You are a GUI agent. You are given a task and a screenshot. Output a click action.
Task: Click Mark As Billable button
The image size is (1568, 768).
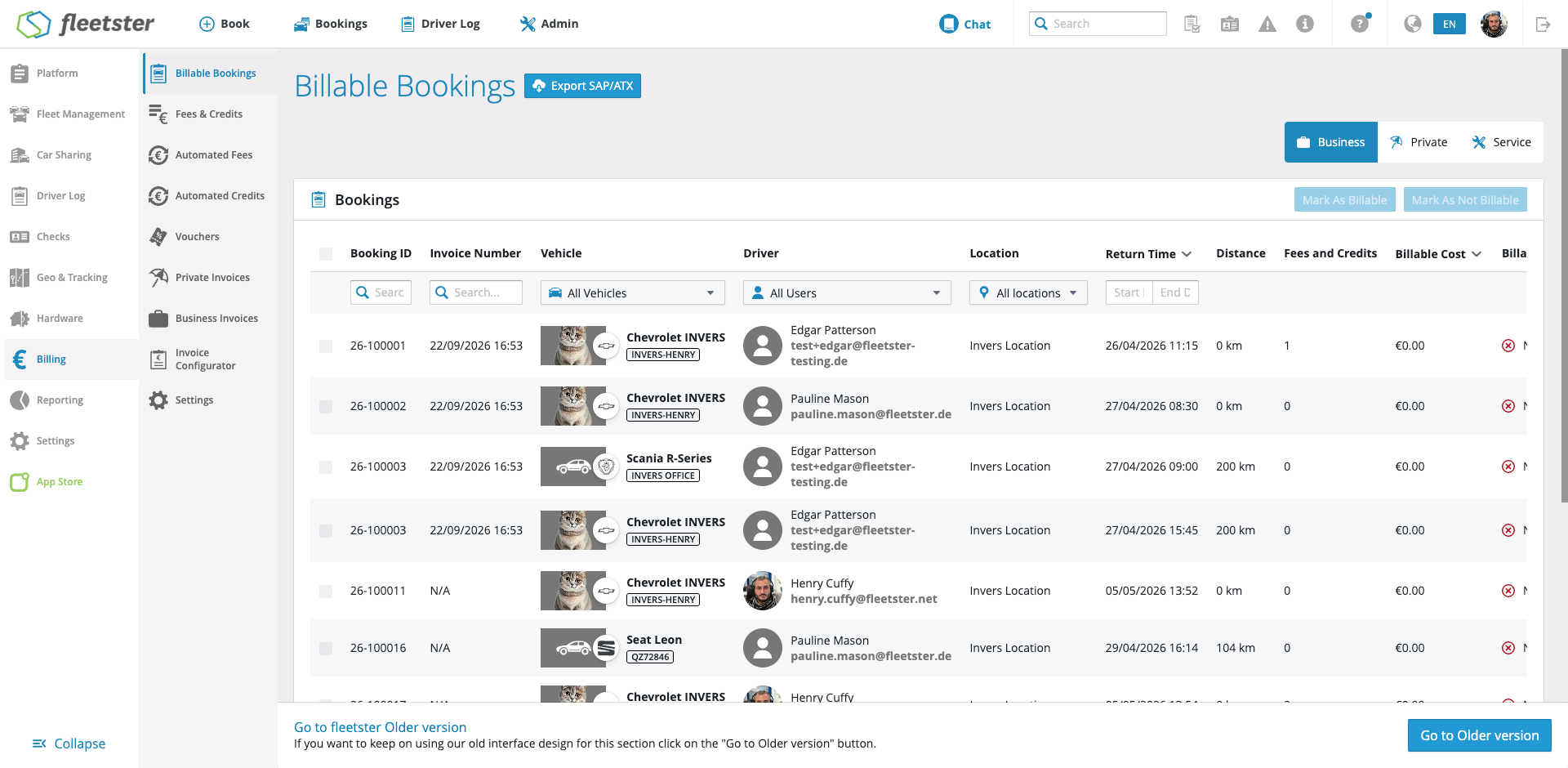1344,200
